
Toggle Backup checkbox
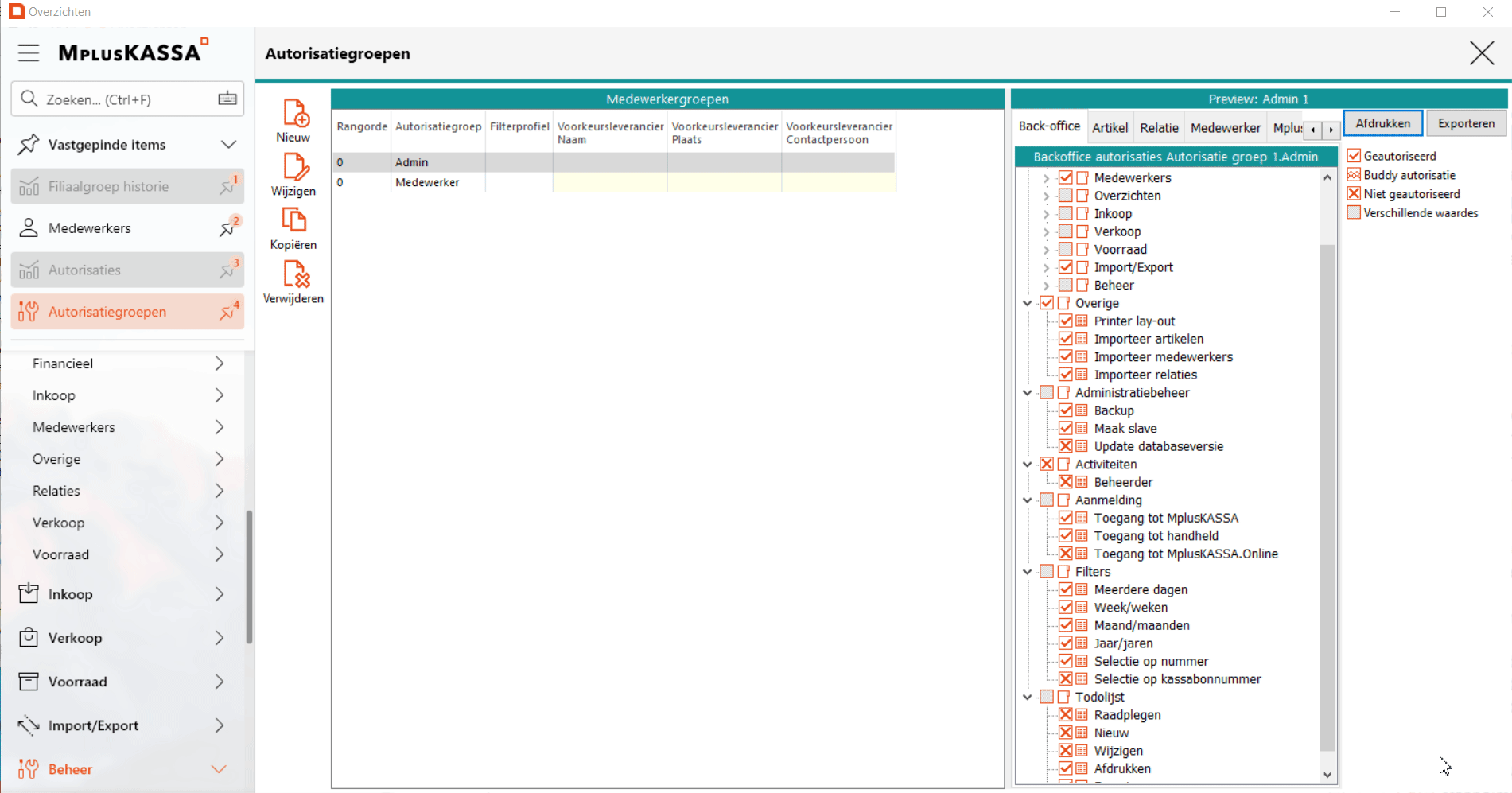click(x=1066, y=410)
